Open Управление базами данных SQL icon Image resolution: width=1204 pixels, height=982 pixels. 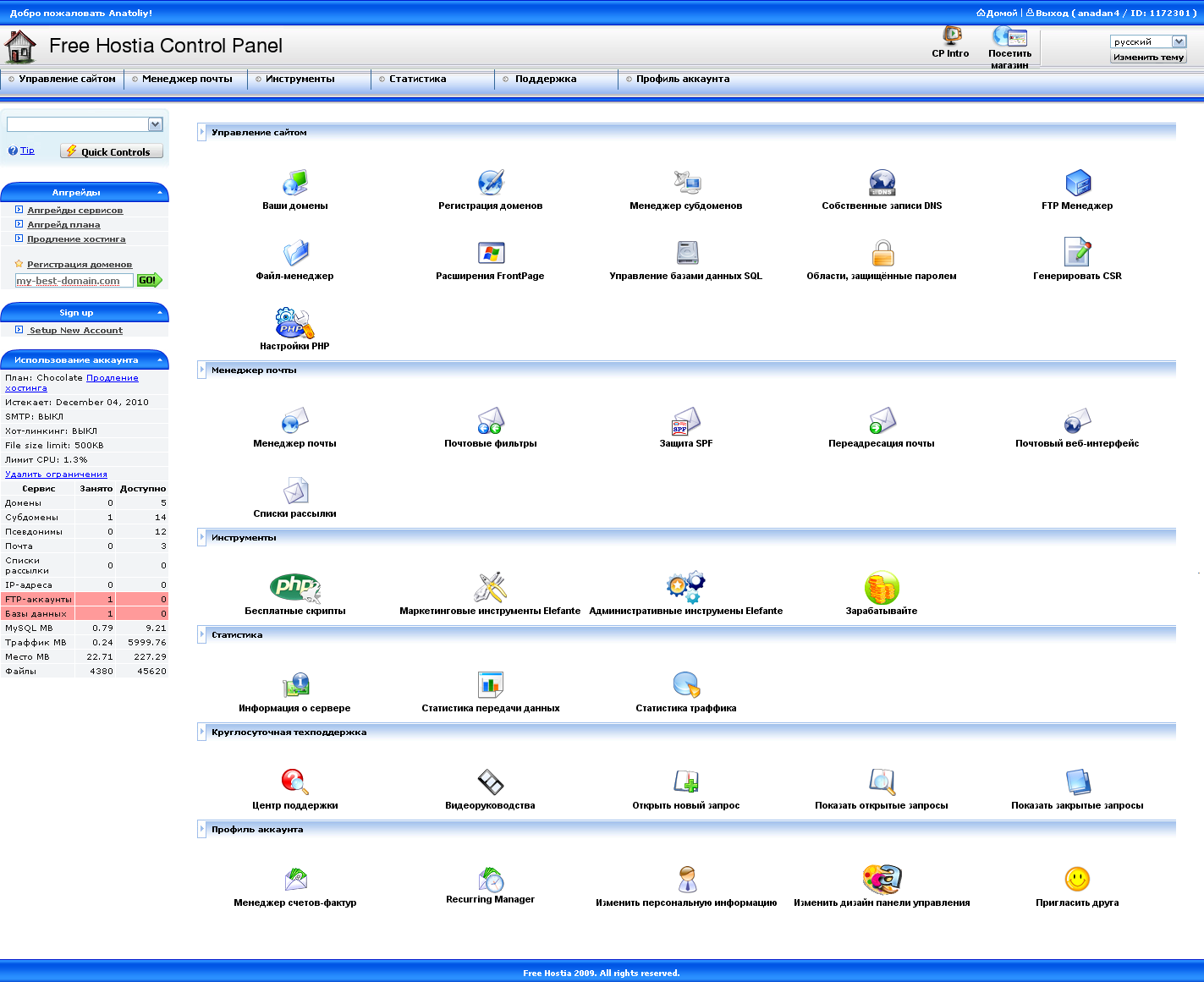(x=686, y=252)
